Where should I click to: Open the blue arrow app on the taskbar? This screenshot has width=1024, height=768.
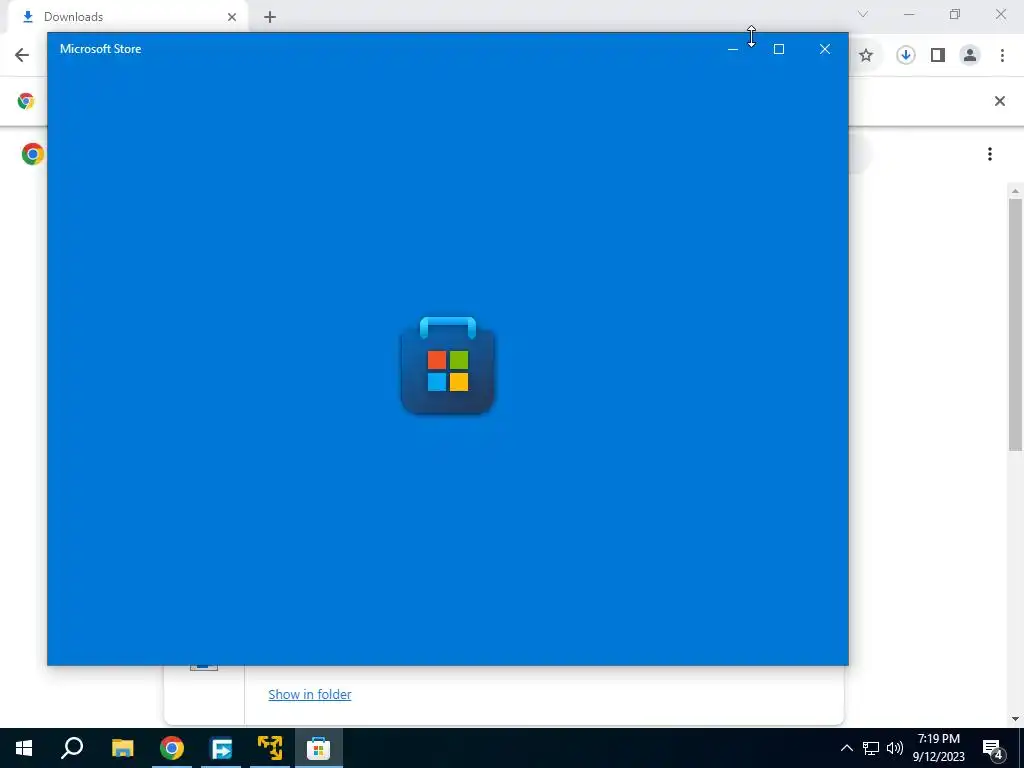click(221, 748)
